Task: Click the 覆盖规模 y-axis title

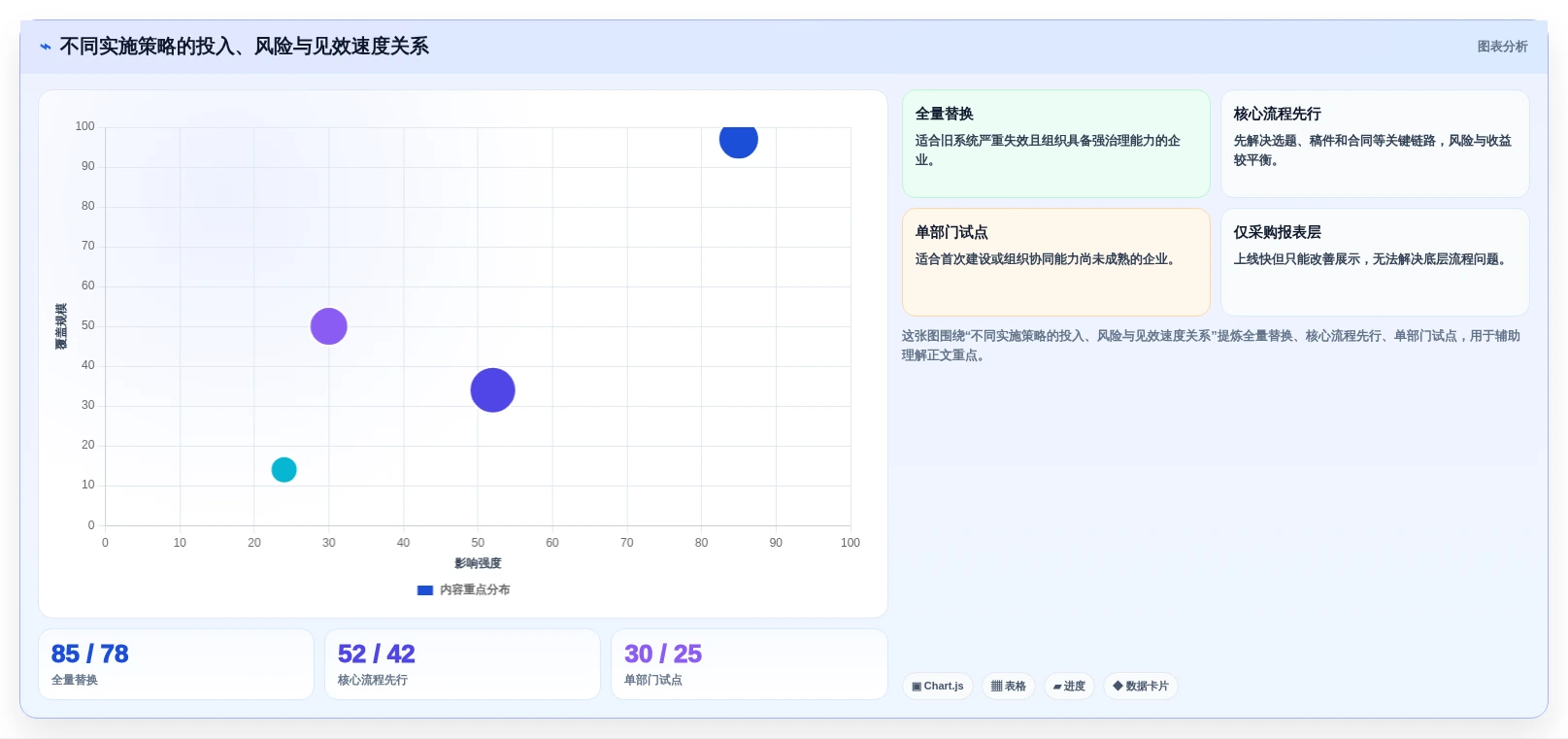Action: [61, 326]
